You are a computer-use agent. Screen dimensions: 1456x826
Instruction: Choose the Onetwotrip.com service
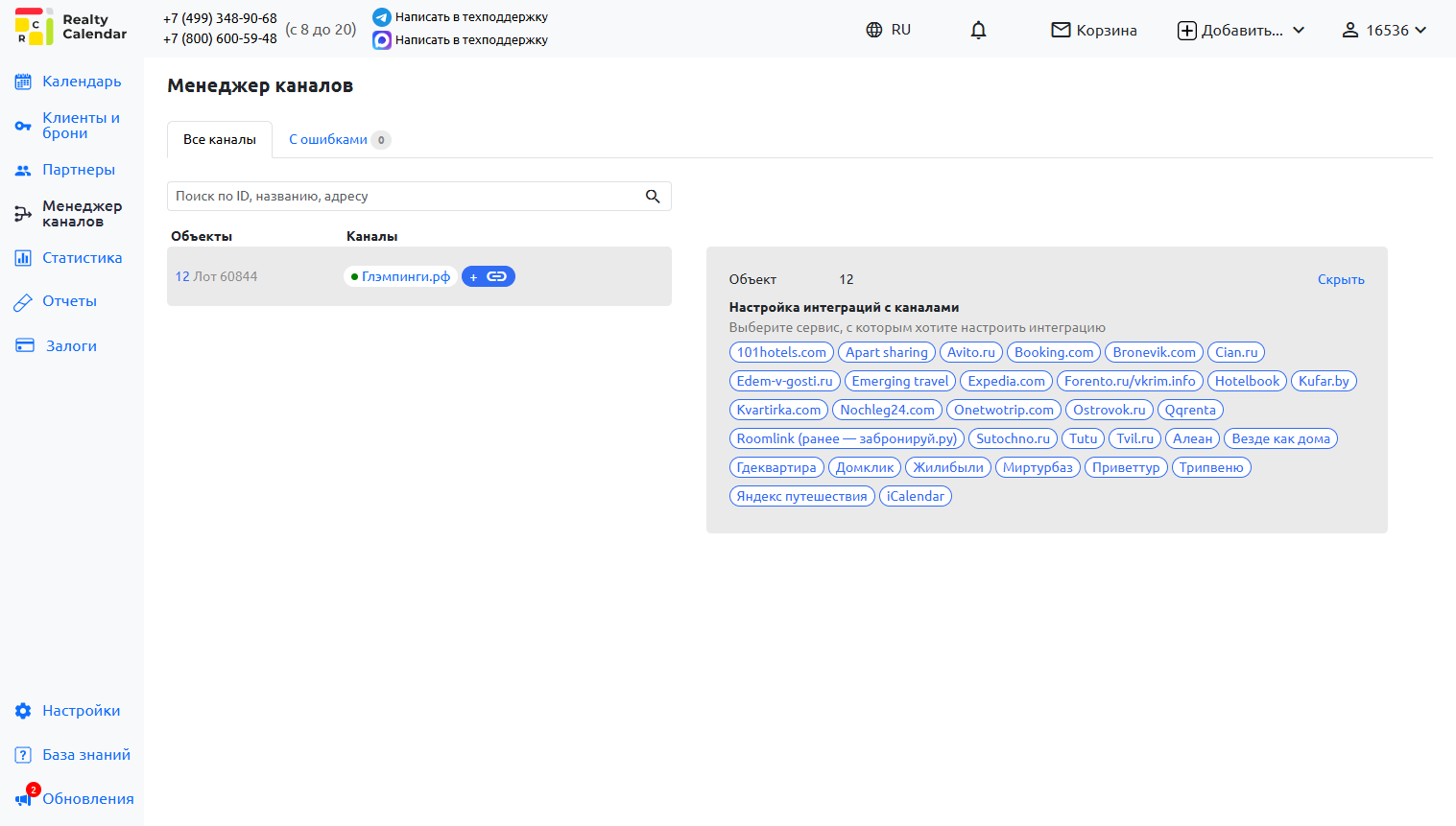point(1004,410)
